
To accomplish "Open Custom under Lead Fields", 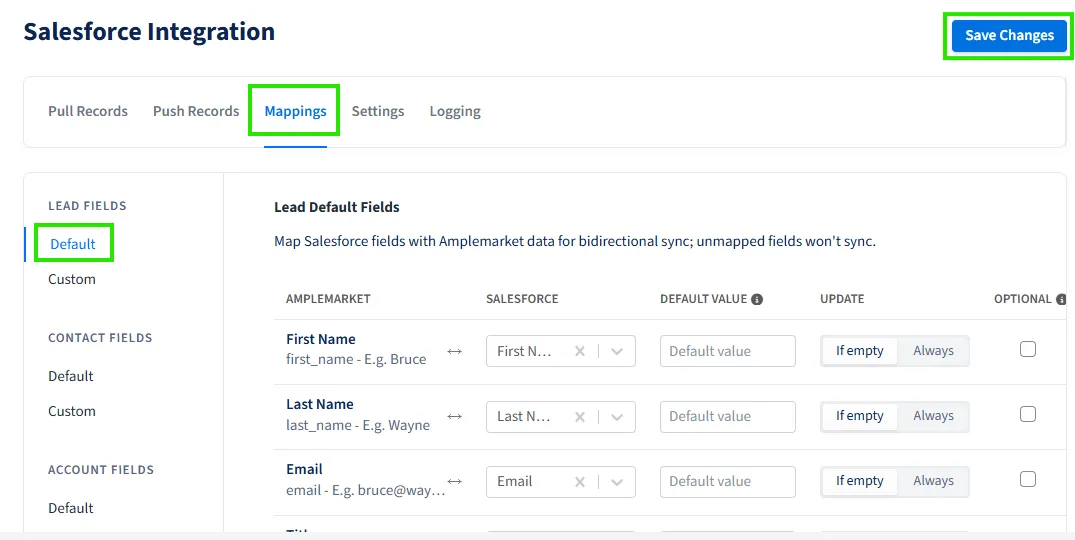I will (x=72, y=279).
